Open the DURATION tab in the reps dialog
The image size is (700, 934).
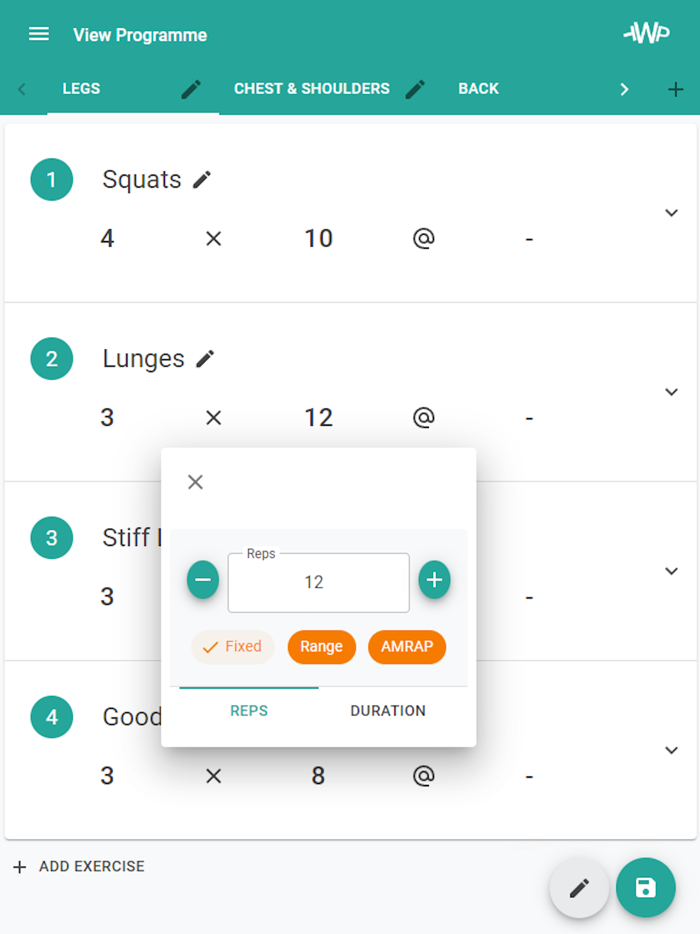[387, 711]
